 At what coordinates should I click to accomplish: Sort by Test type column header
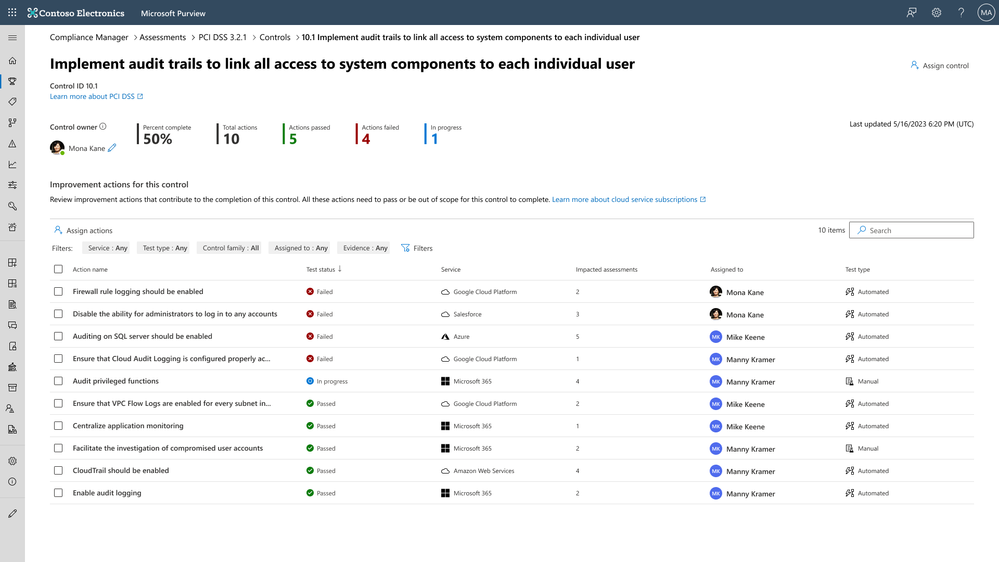tap(857, 270)
